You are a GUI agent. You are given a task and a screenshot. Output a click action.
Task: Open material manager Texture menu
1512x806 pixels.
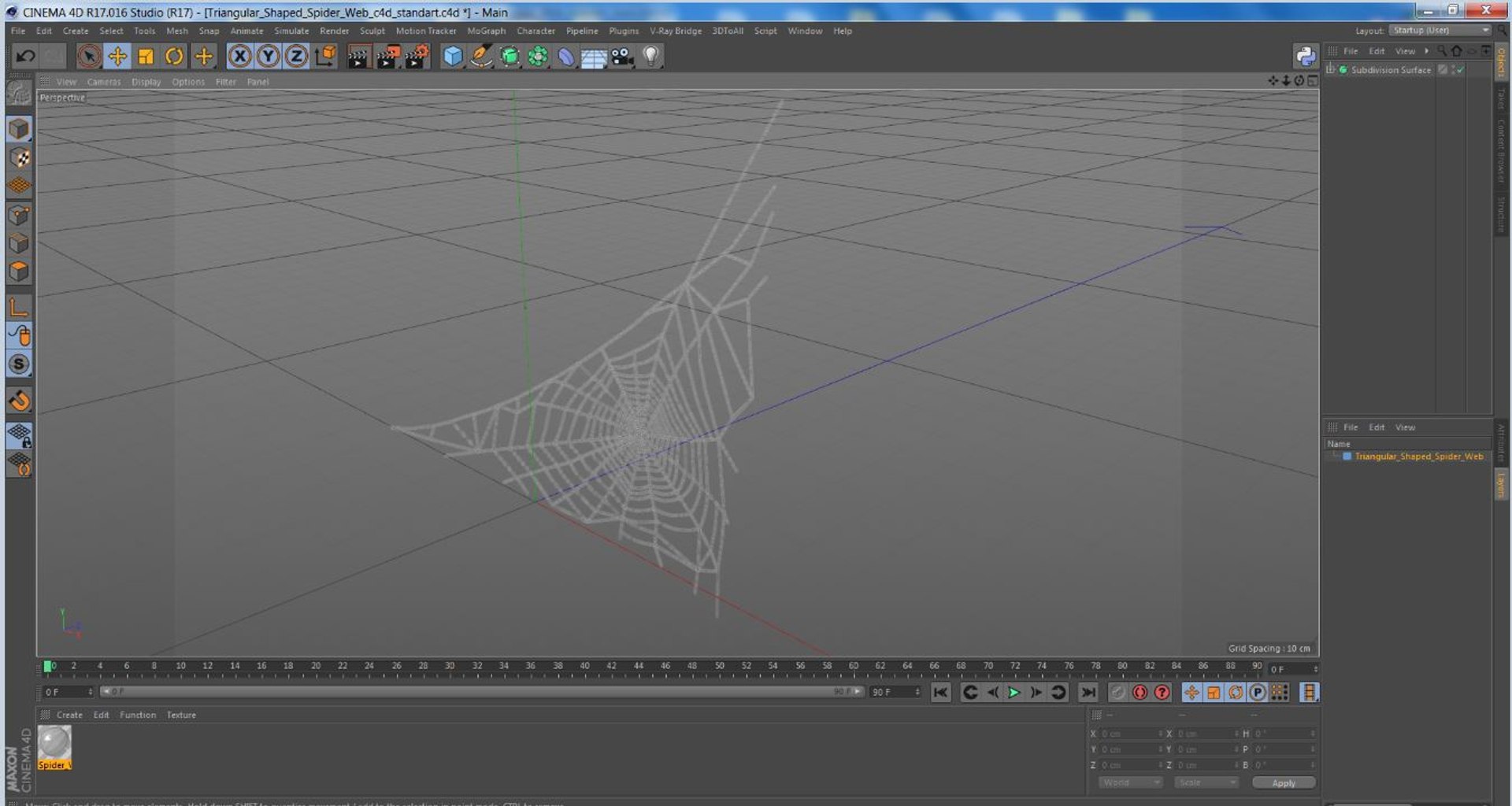181,715
